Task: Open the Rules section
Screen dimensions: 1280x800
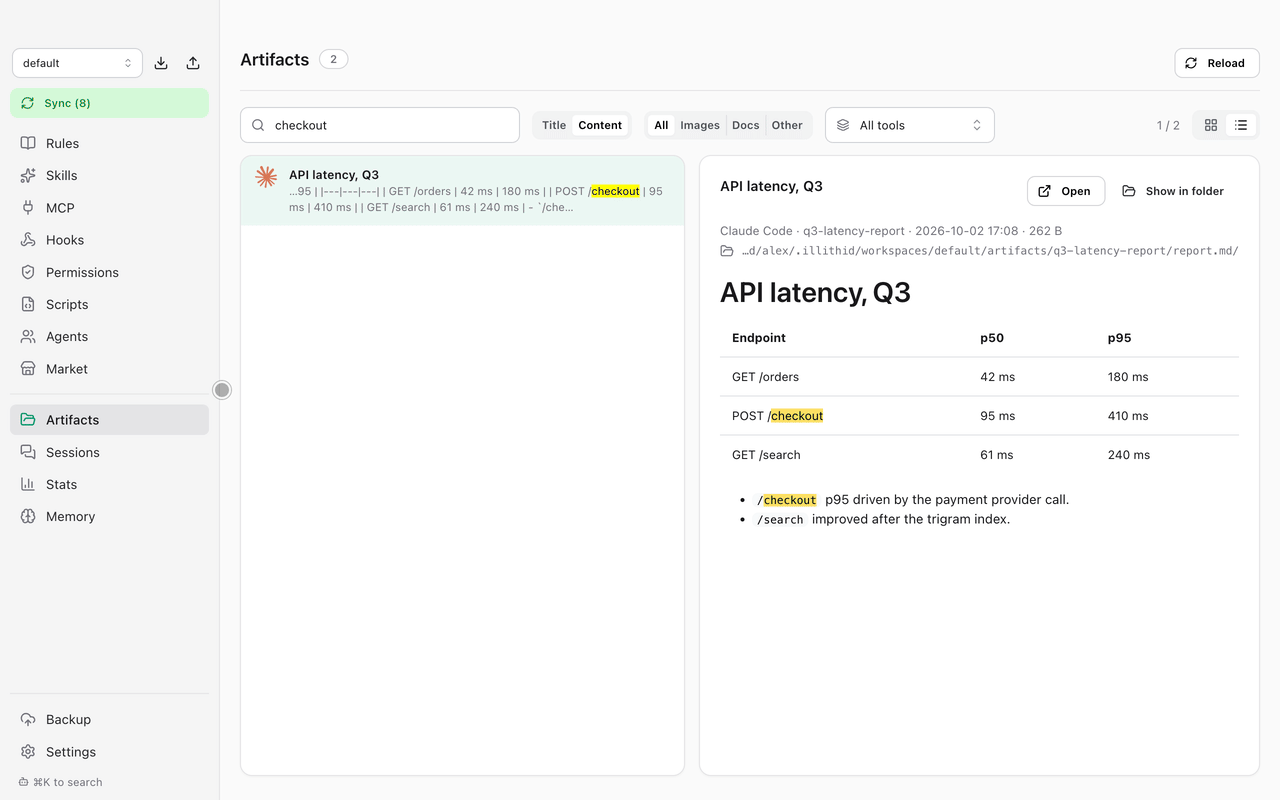Action: [x=109, y=143]
